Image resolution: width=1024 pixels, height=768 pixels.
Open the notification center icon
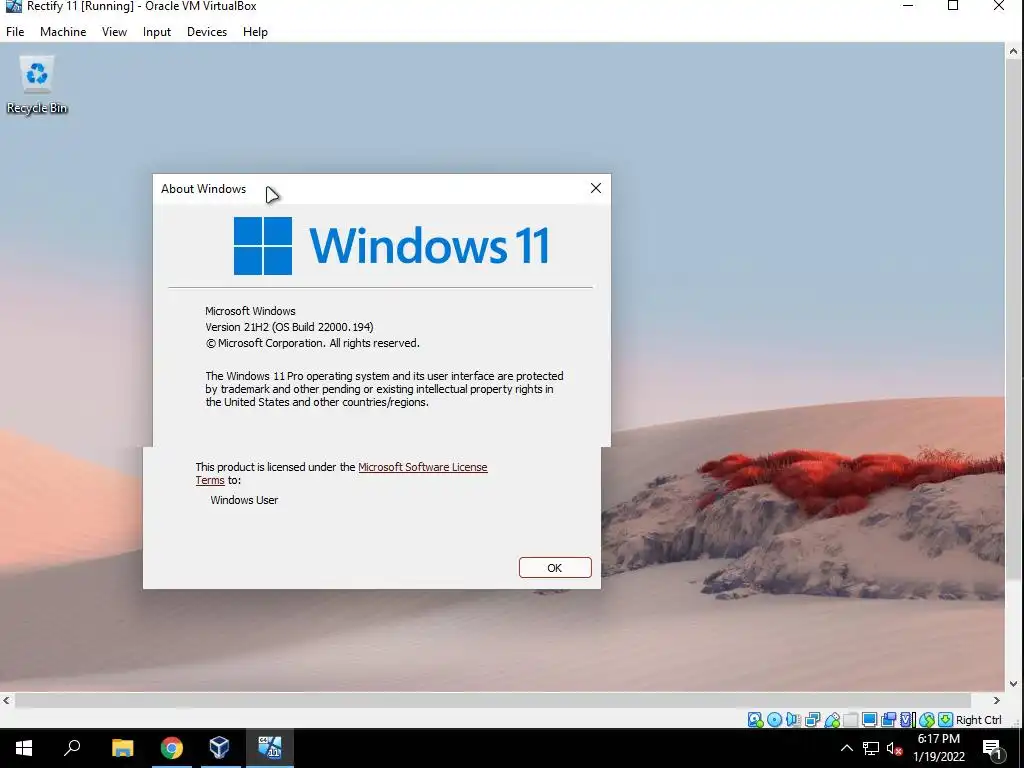pos(992,748)
